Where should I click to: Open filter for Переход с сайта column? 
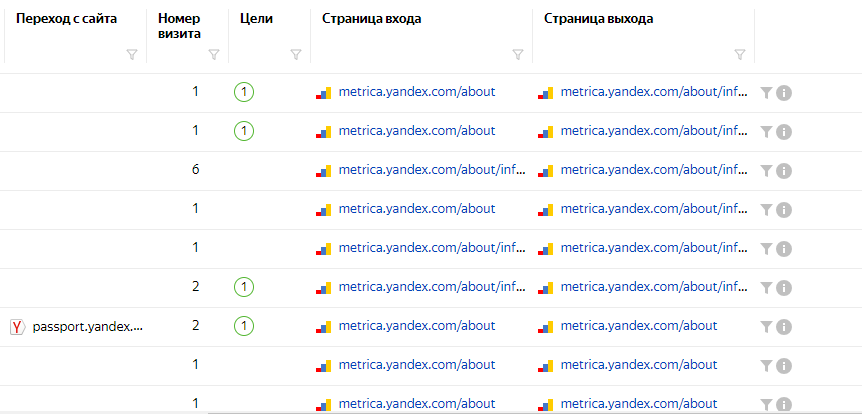131,54
